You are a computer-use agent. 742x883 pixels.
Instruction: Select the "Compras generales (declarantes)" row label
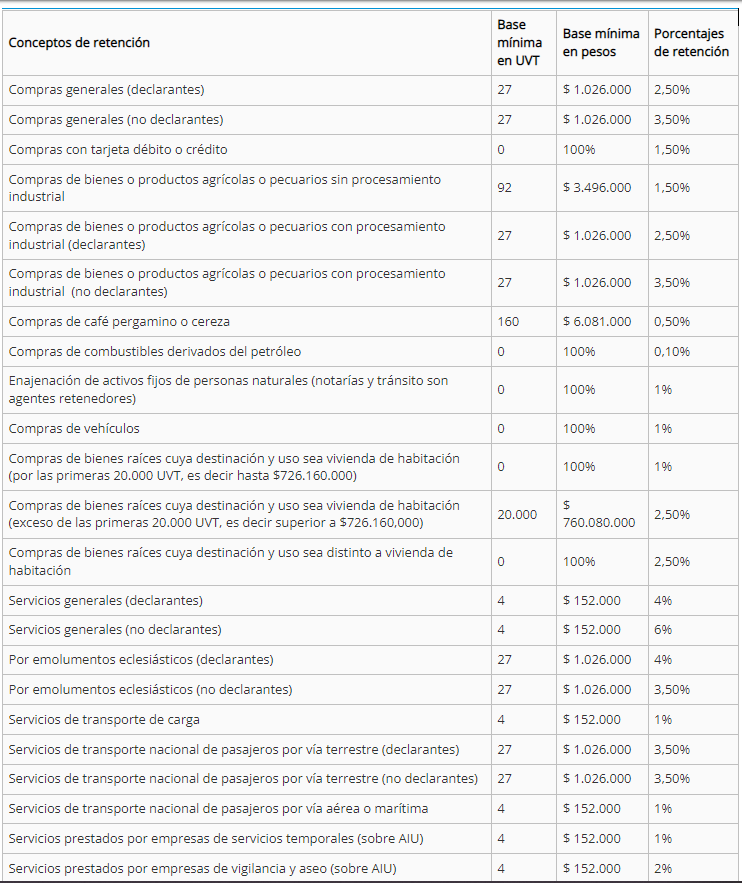[x=106, y=90]
